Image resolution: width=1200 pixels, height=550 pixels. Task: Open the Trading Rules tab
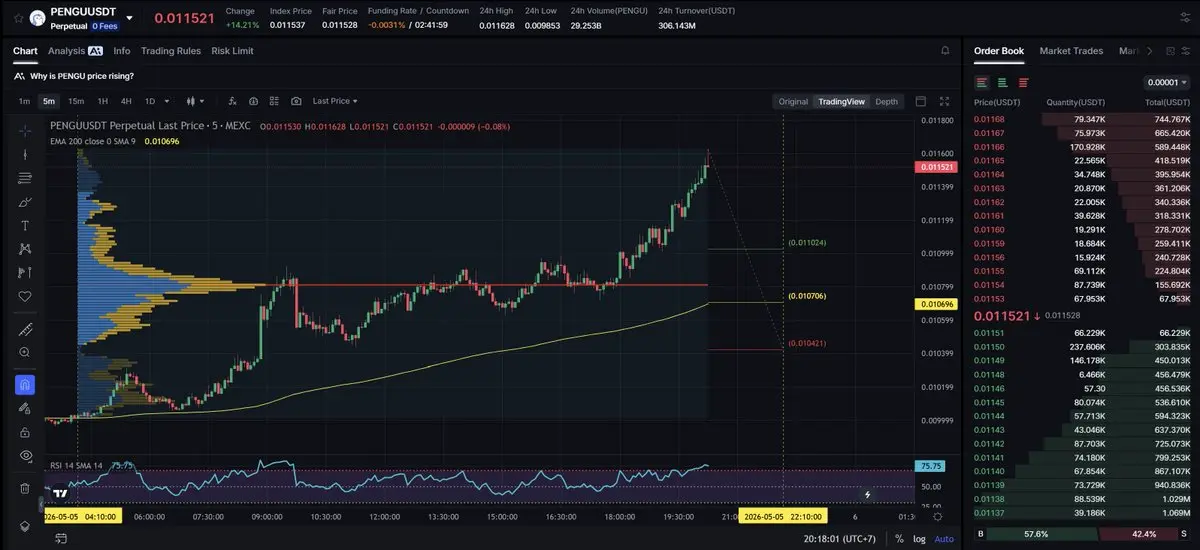pyautogui.click(x=171, y=51)
